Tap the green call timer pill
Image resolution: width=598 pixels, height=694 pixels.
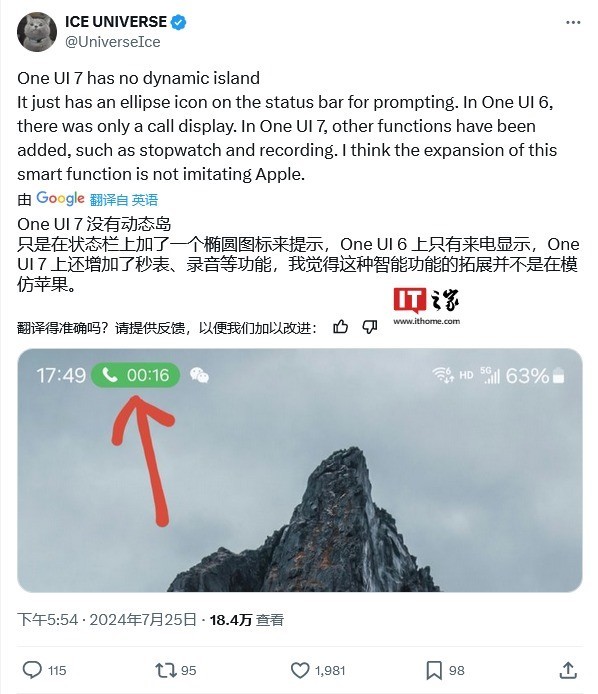pos(135,375)
